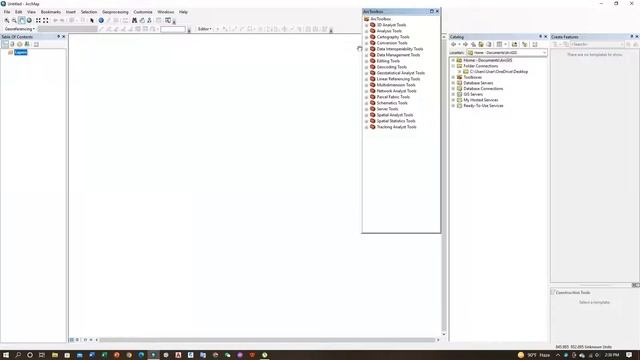Click List By Drawing Order icon
Image resolution: width=640 pixels, height=360 pixels.
point(5,44)
